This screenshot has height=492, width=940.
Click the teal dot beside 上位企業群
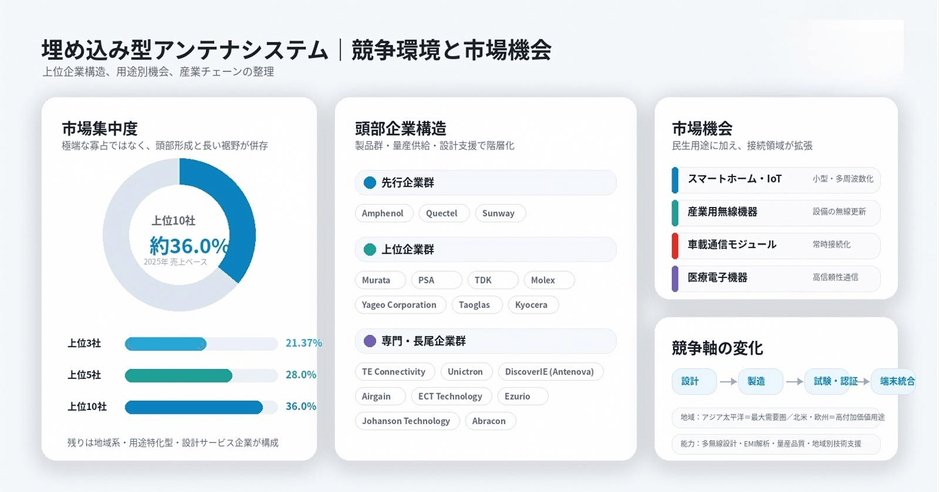click(370, 249)
